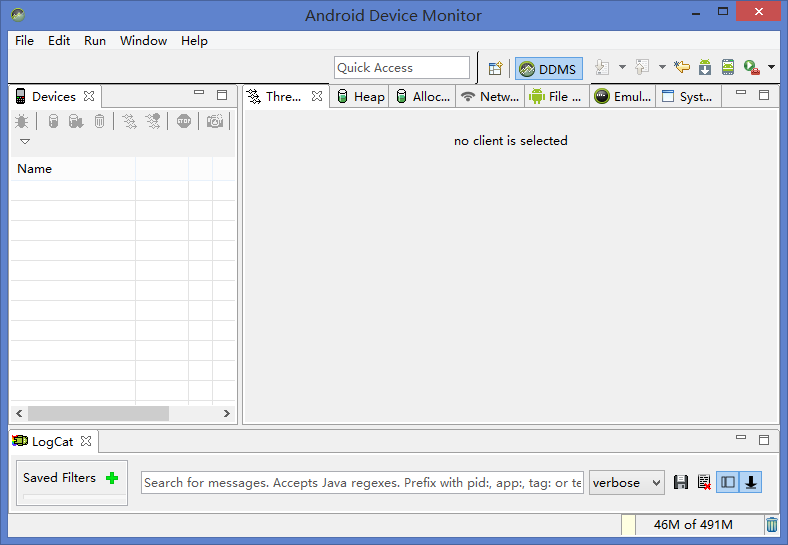Toggle the Saved Filters view display
Screen dimensions: 788x545
point(728,482)
